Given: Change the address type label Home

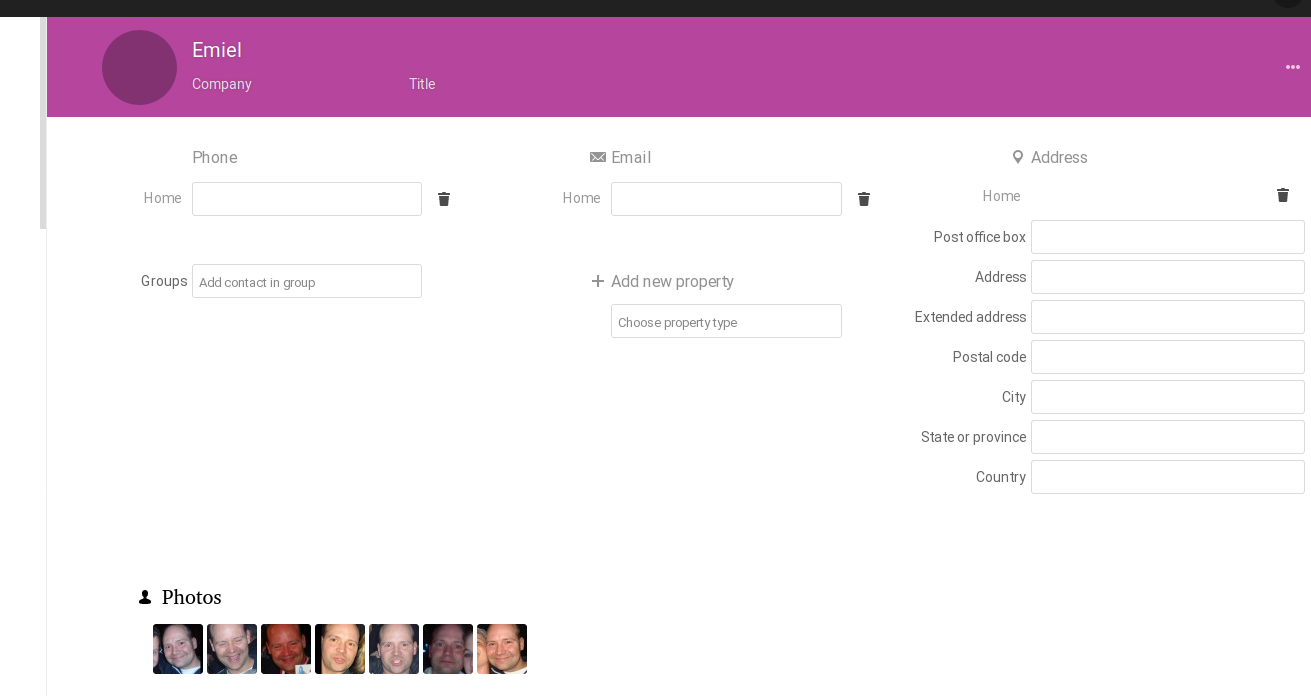Looking at the screenshot, I should click(1001, 196).
